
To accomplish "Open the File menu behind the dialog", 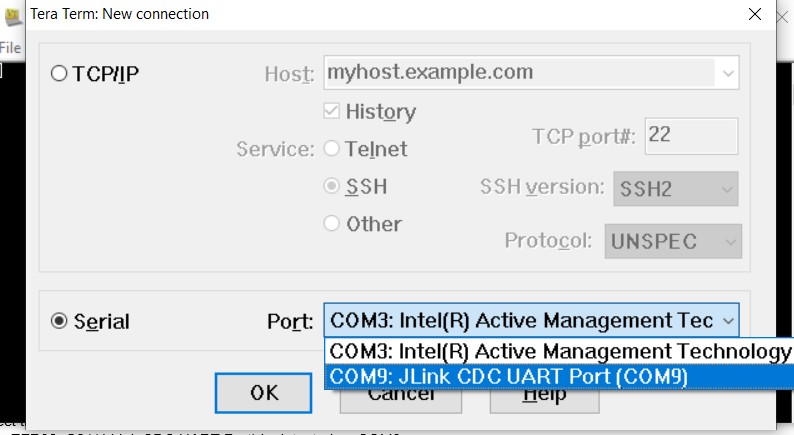I will (x=10, y=47).
